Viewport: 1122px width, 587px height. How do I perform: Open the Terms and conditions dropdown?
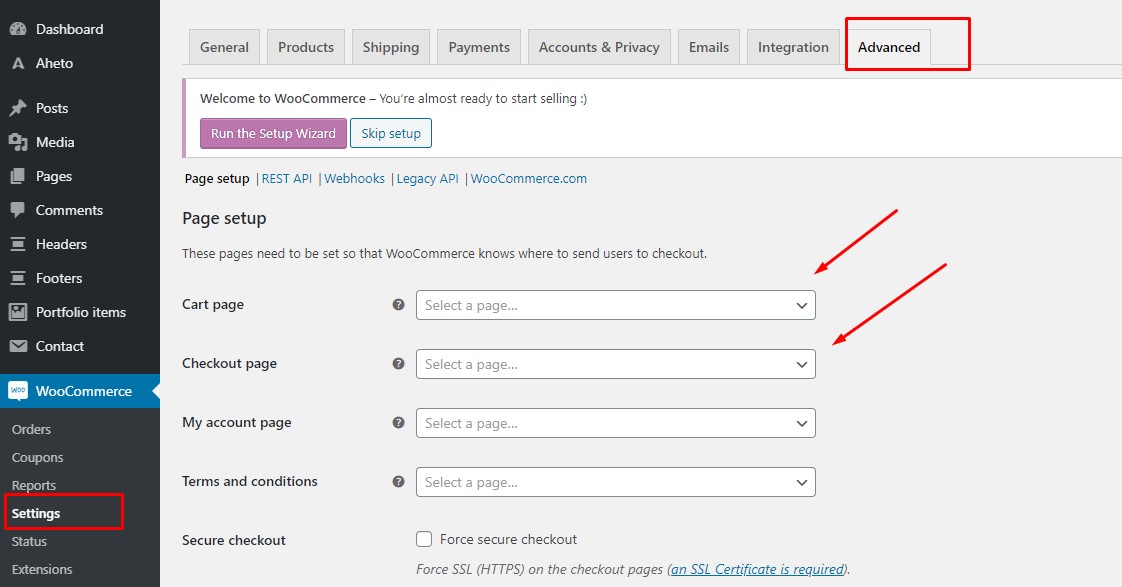point(615,482)
